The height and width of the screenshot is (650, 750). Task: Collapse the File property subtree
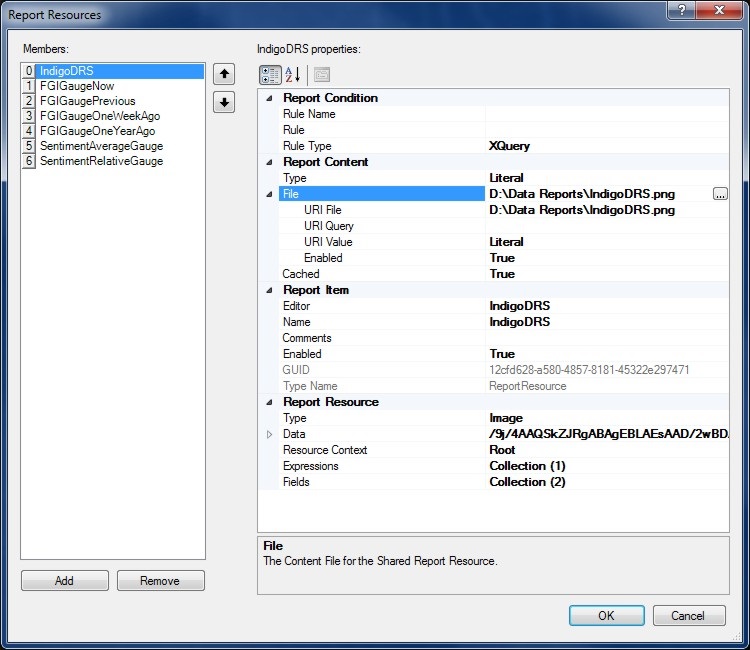pos(269,194)
